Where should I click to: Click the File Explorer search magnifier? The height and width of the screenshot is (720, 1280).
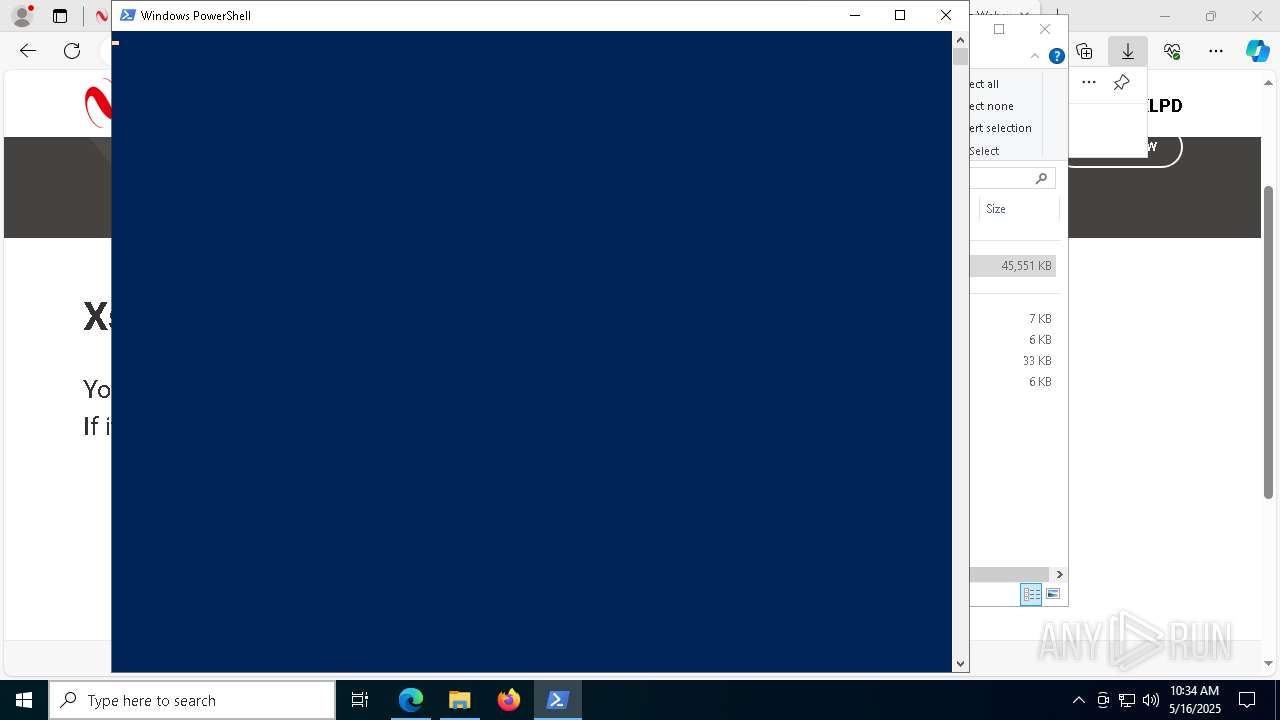(x=1041, y=178)
